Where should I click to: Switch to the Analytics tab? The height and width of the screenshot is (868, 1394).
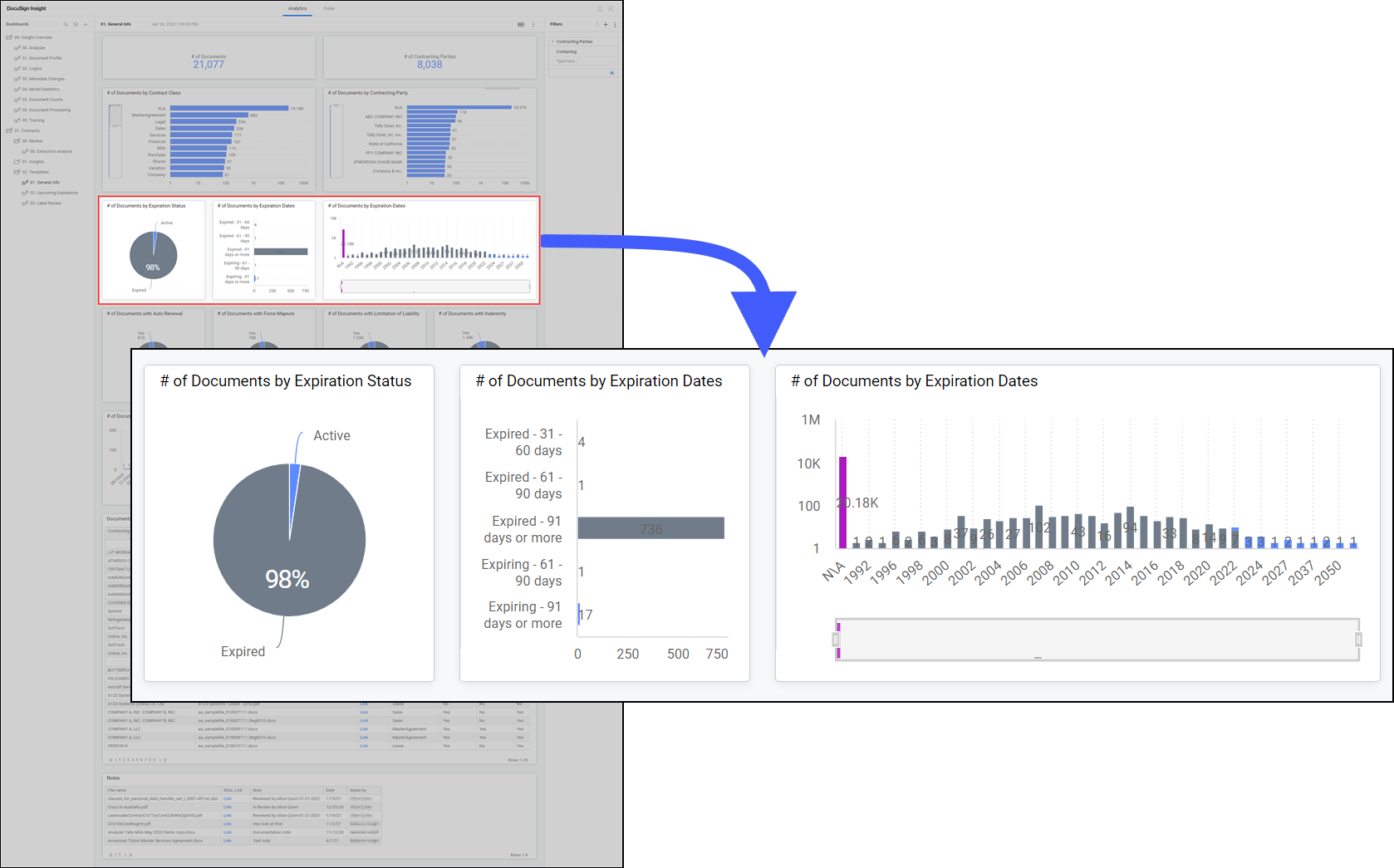297,8
